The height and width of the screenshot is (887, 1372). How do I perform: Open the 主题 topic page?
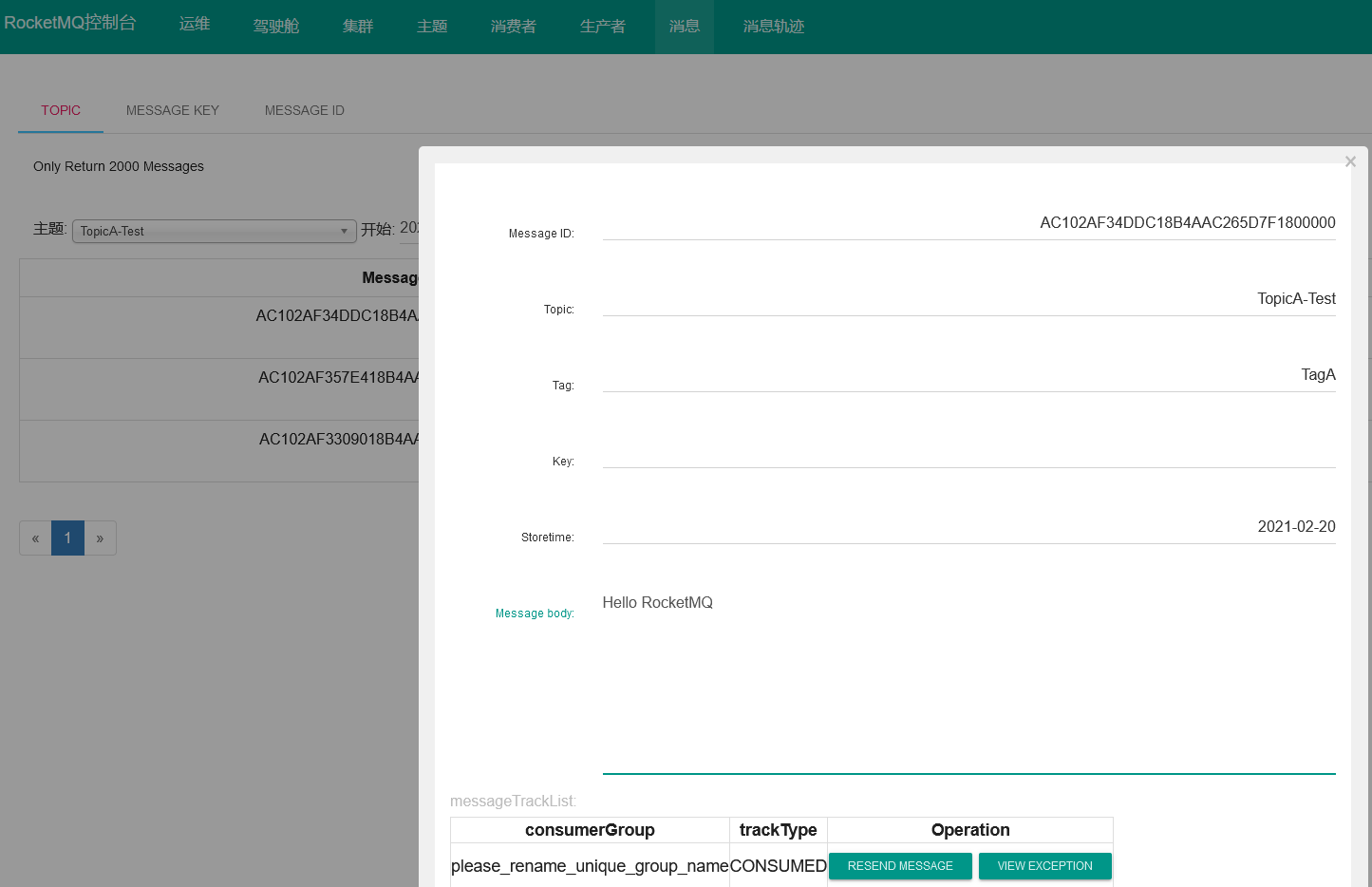(x=432, y=27)
